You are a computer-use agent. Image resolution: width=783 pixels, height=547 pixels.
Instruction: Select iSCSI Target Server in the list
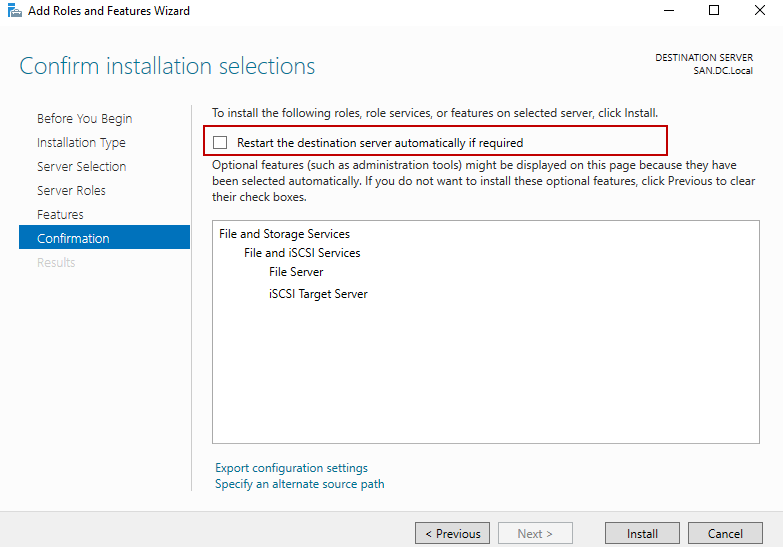tap(318, 294)
